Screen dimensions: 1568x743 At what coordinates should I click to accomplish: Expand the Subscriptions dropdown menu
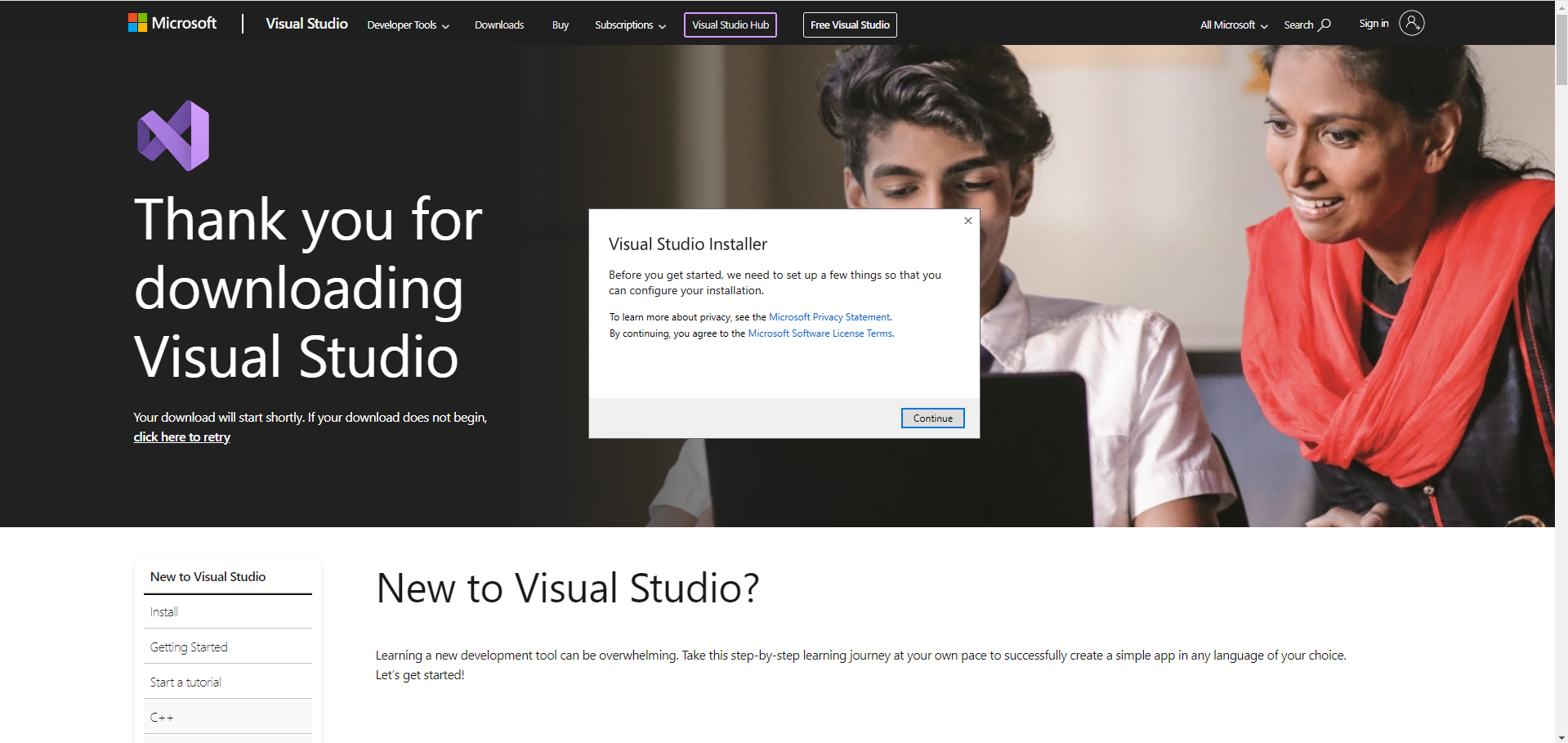[x=630, y=25]
